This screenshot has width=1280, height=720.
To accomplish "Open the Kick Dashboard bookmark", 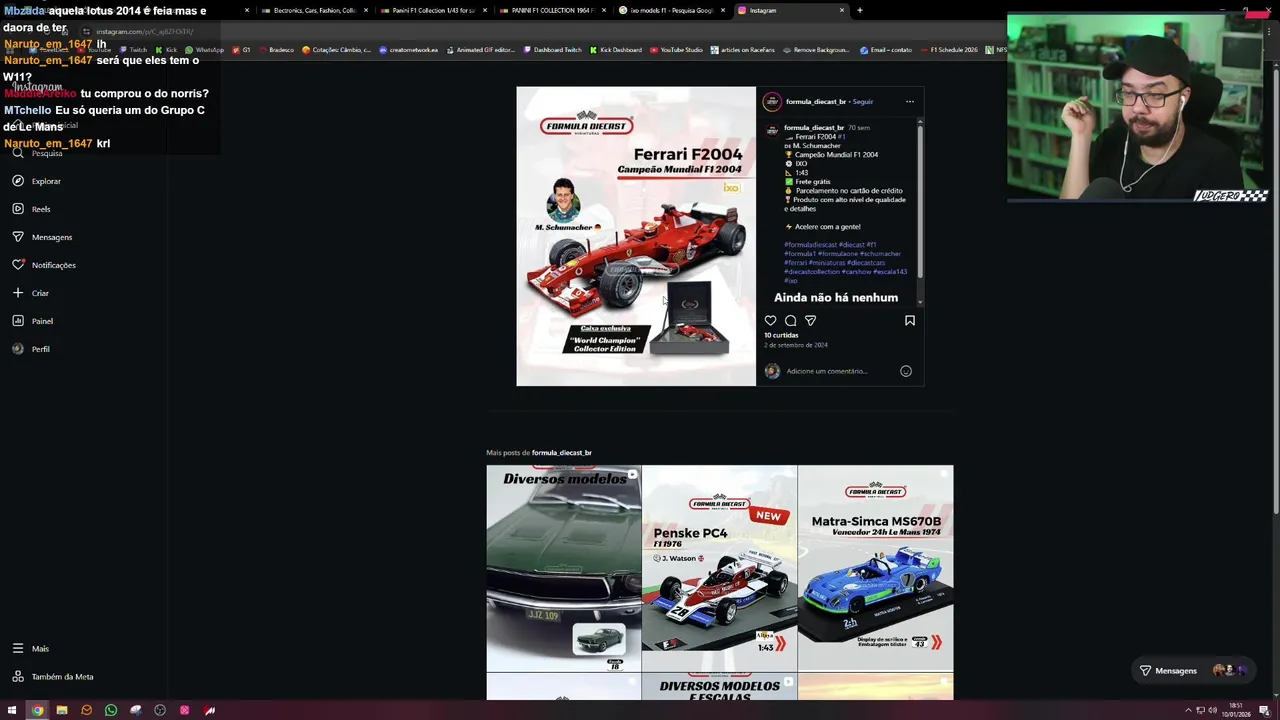I will 617,50.
